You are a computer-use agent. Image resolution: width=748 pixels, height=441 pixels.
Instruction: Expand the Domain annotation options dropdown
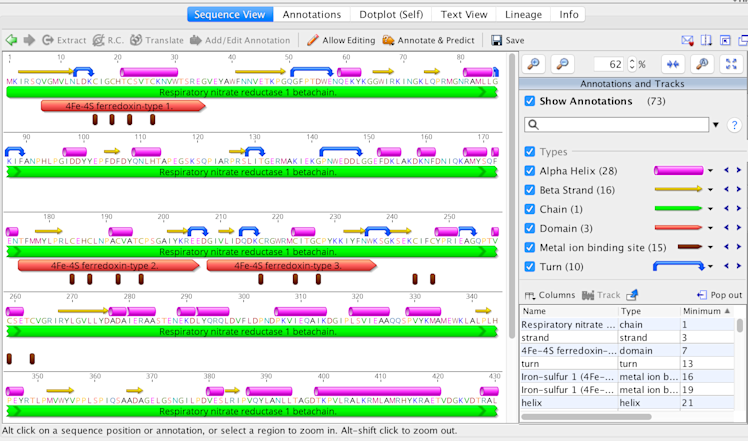[x=710, y=228]
